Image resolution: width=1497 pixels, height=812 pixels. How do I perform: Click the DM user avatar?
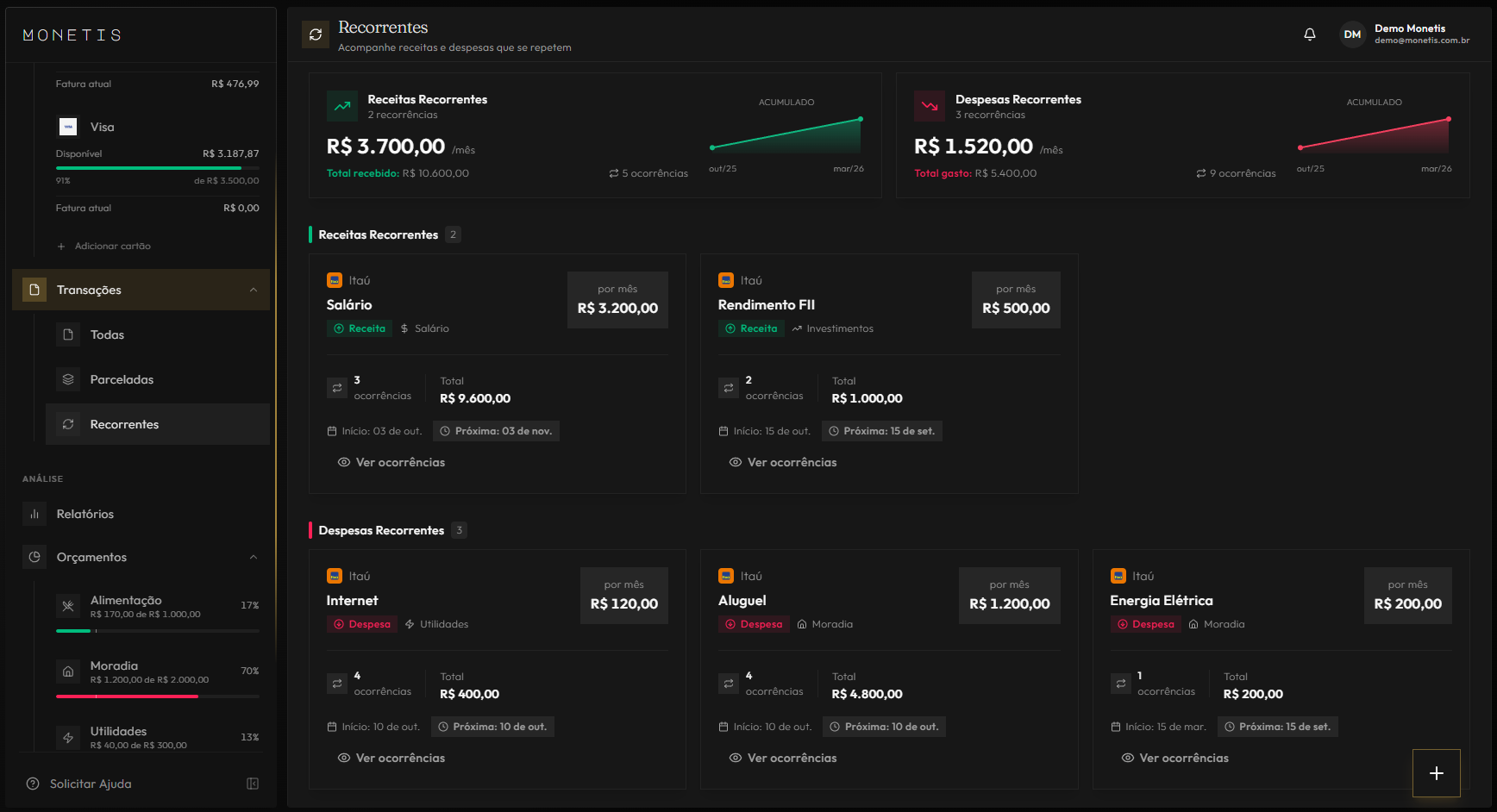pyautogui.click(x=1352, y=34)
